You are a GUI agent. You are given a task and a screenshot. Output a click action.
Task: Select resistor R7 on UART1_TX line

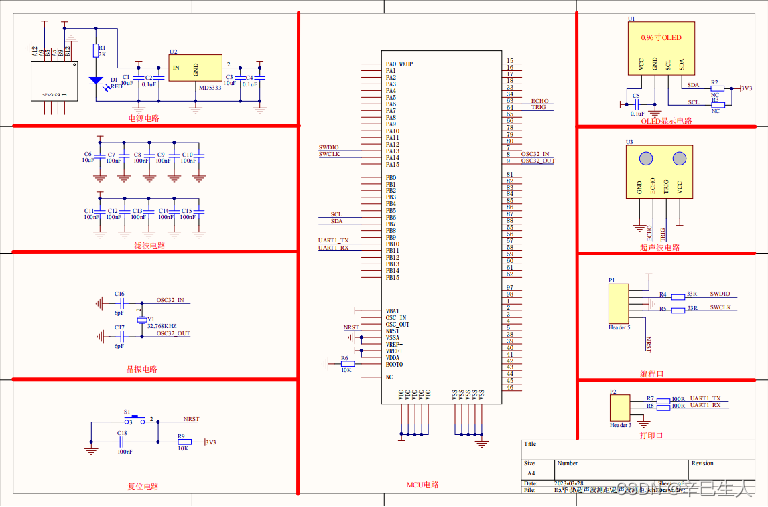(x=663, y=401)
